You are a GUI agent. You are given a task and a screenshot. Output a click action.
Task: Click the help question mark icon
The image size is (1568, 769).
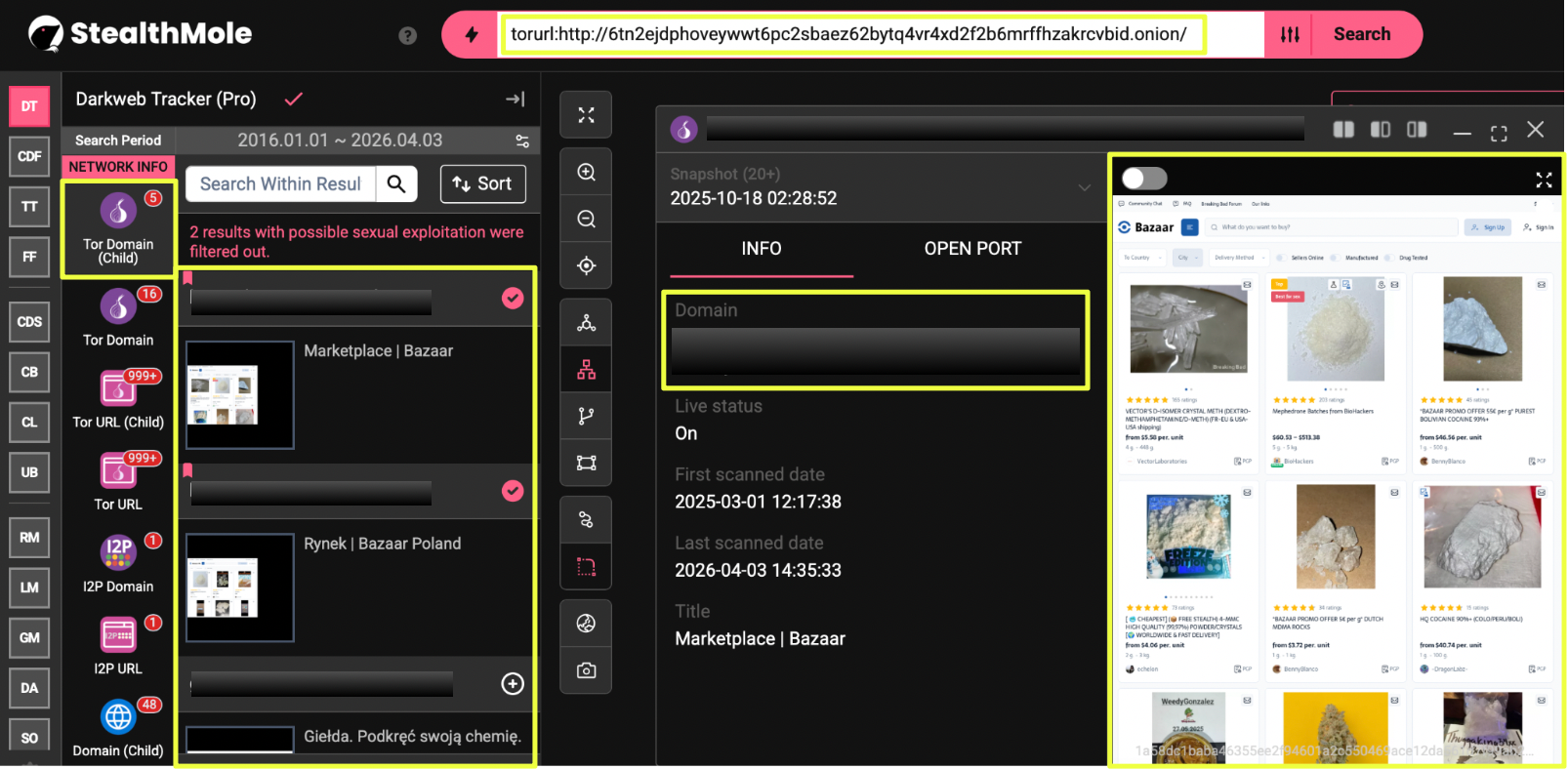408,36
